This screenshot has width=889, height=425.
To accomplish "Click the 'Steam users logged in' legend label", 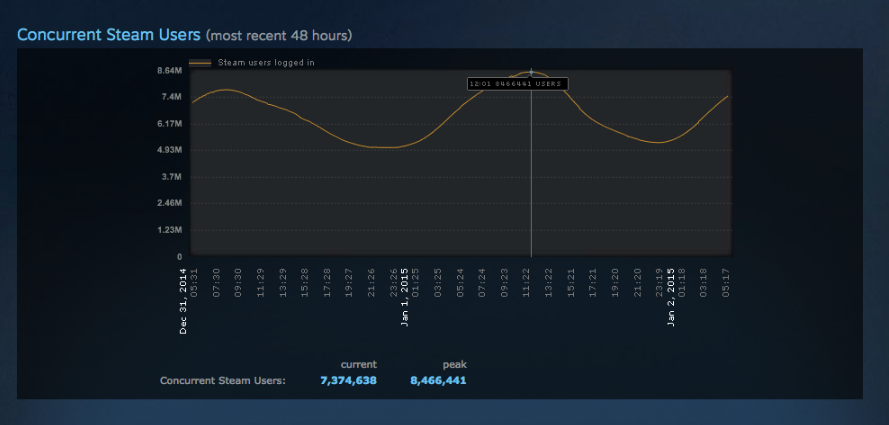I will (266, 63).
